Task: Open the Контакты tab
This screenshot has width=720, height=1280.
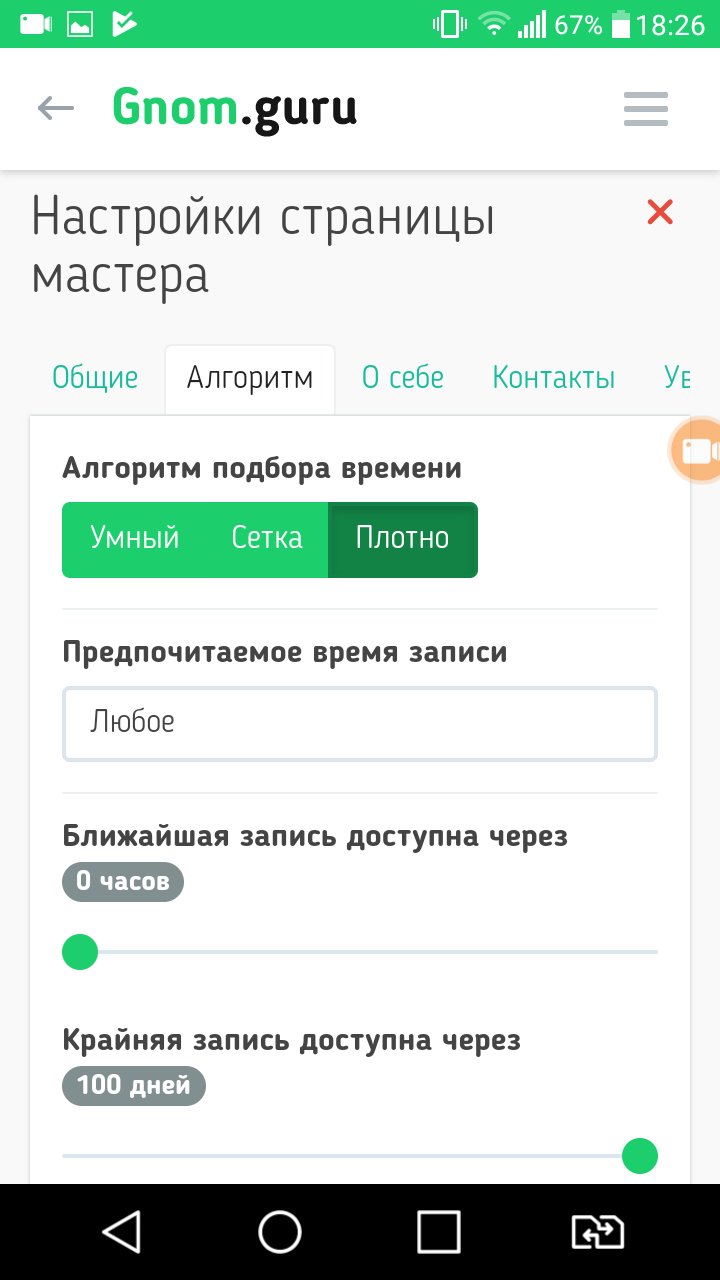Action: click(x=553, y=378)
